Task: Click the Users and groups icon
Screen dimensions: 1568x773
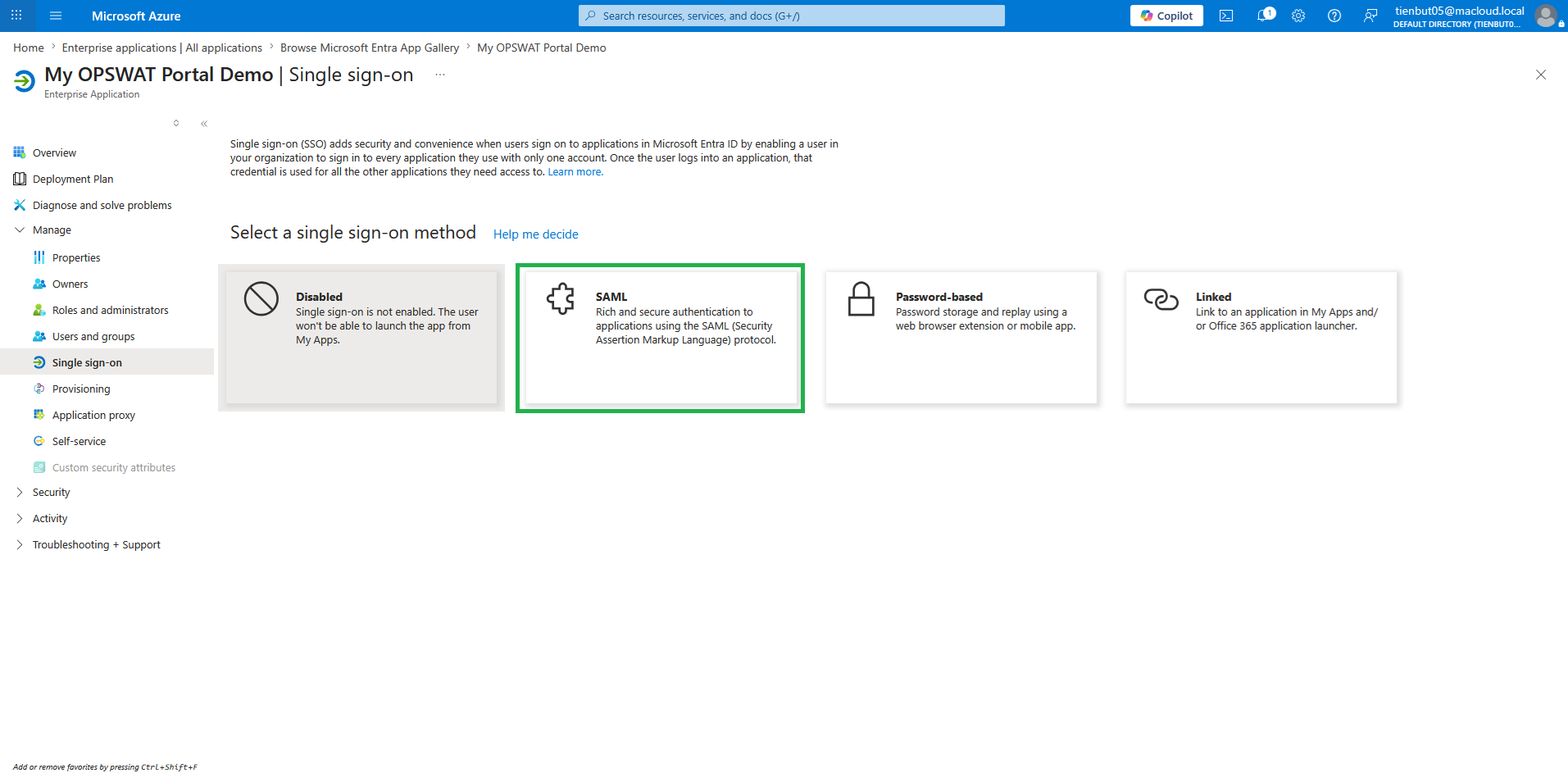Action: tap(39, 336)
